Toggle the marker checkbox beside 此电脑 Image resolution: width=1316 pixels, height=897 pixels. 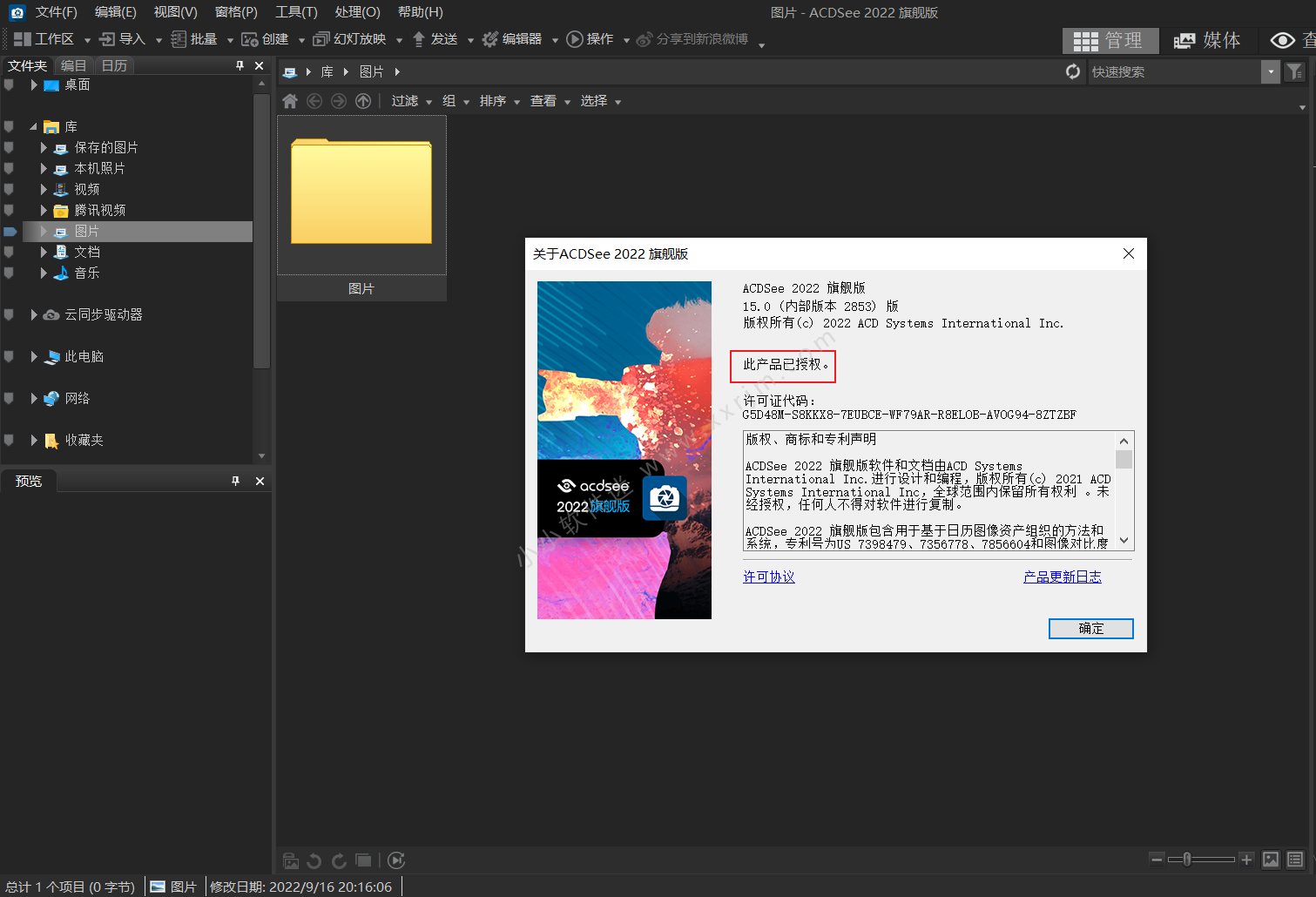(x=9, y=356)
